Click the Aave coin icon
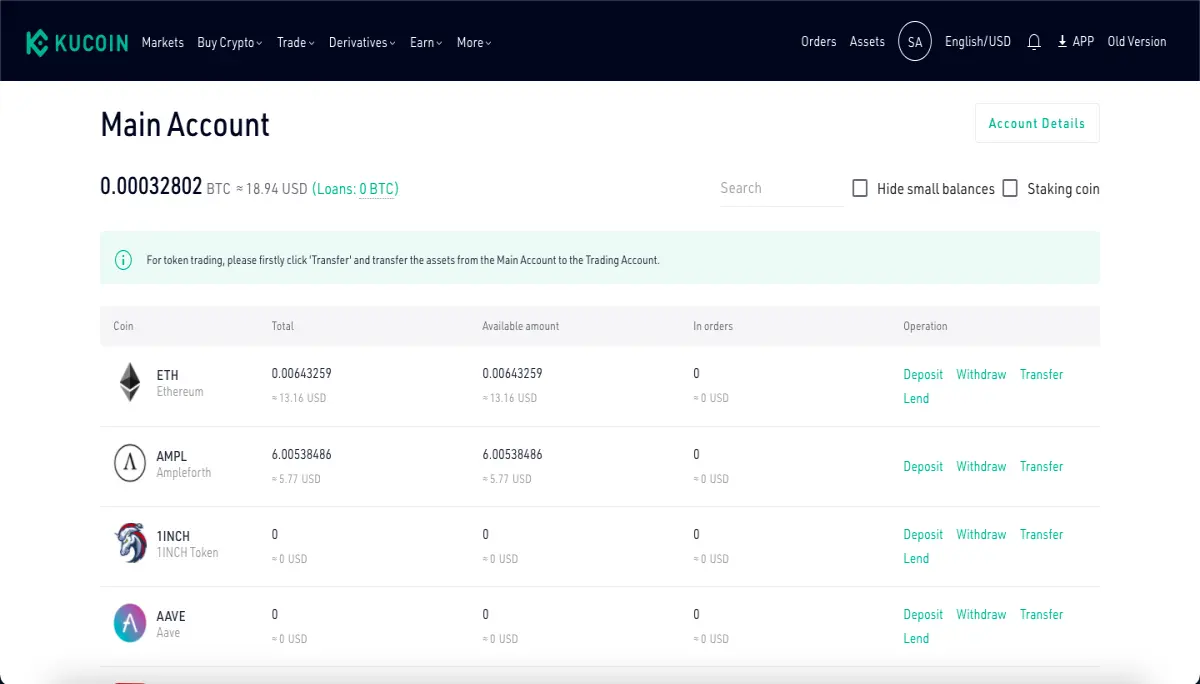Image resolution: width=1200 pixels, height=684 pixels. click(x=130, y=623)
